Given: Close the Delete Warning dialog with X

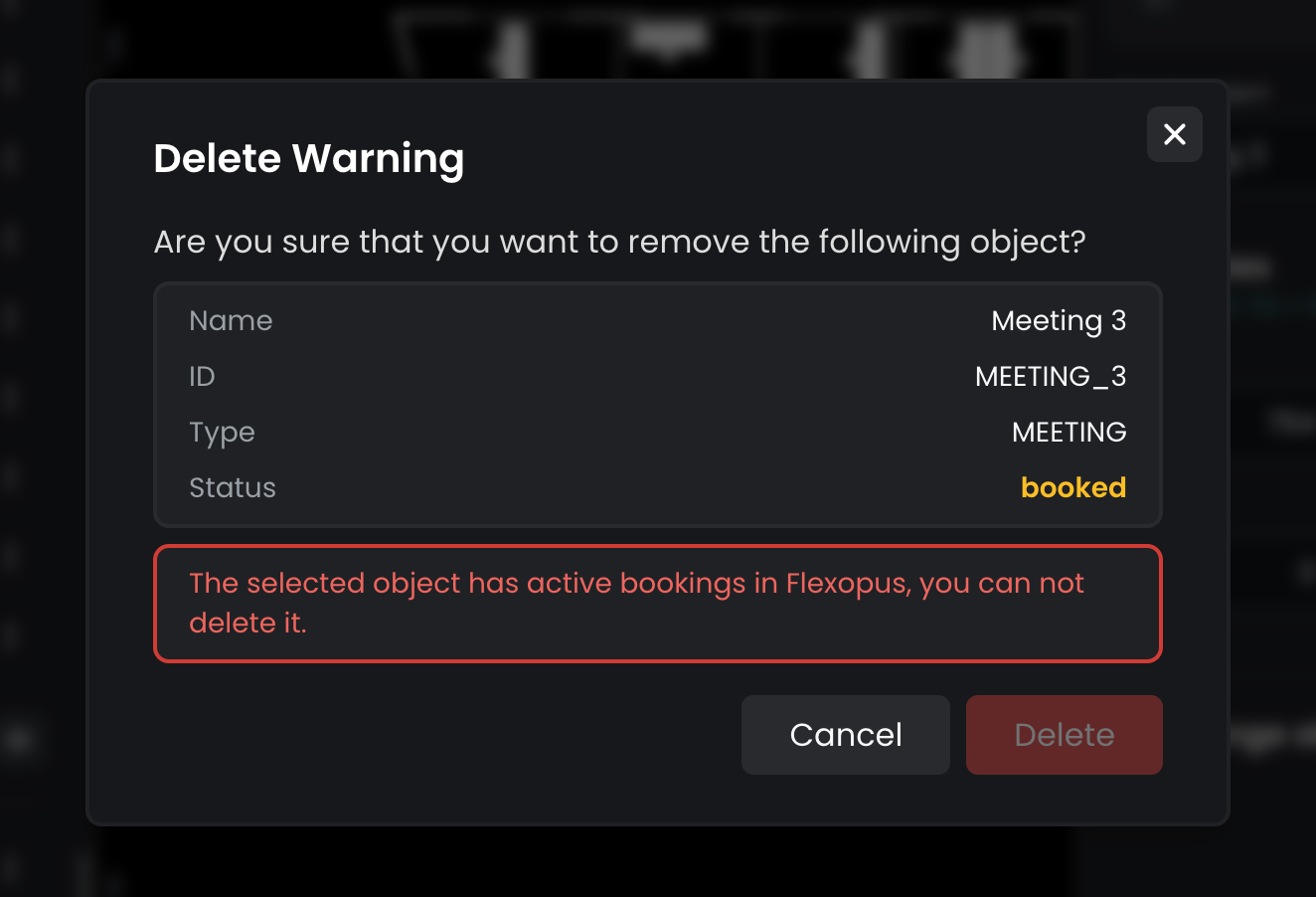Looking at the screenshot, I should pyautogui.click(x=1174, y=134).
